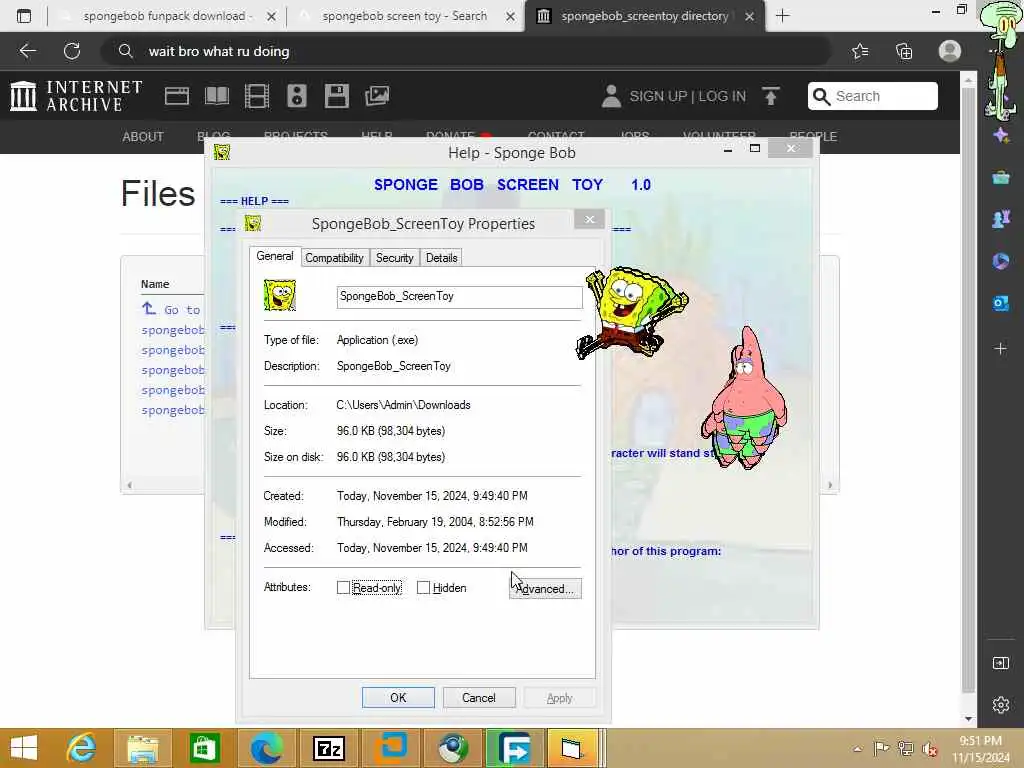Add a sidebar app with plus icon
The width and height of the screenshot is (1024, 768).
(1000, 349)
